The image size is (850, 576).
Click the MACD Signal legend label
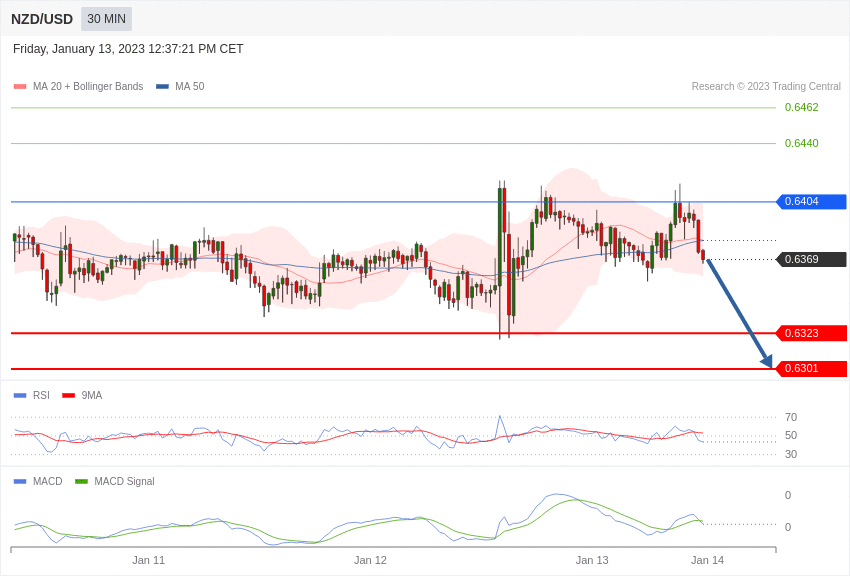coord(124,481)
